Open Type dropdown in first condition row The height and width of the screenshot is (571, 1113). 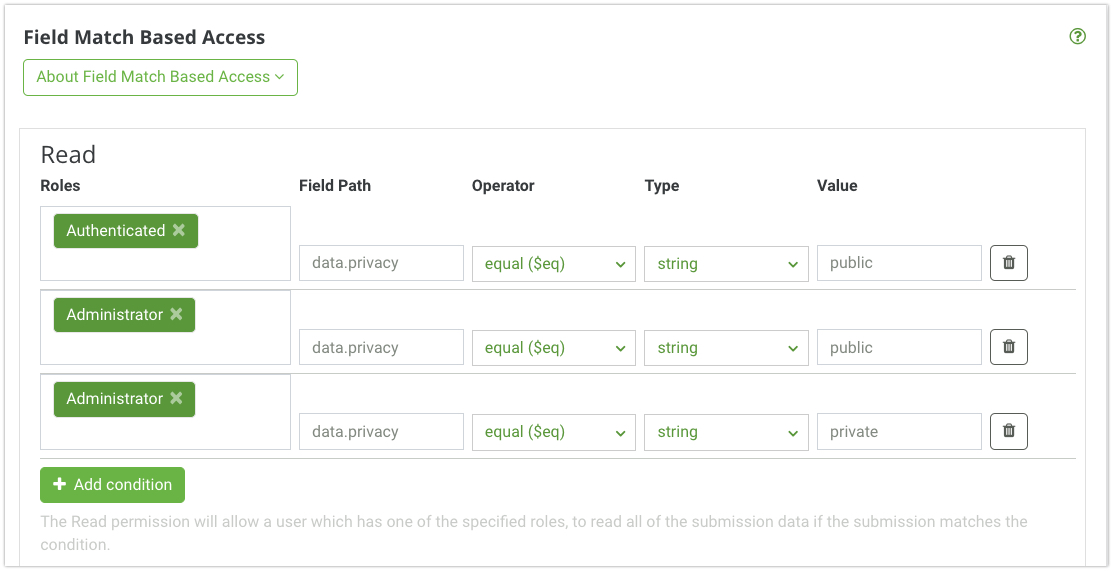[726, 264]
